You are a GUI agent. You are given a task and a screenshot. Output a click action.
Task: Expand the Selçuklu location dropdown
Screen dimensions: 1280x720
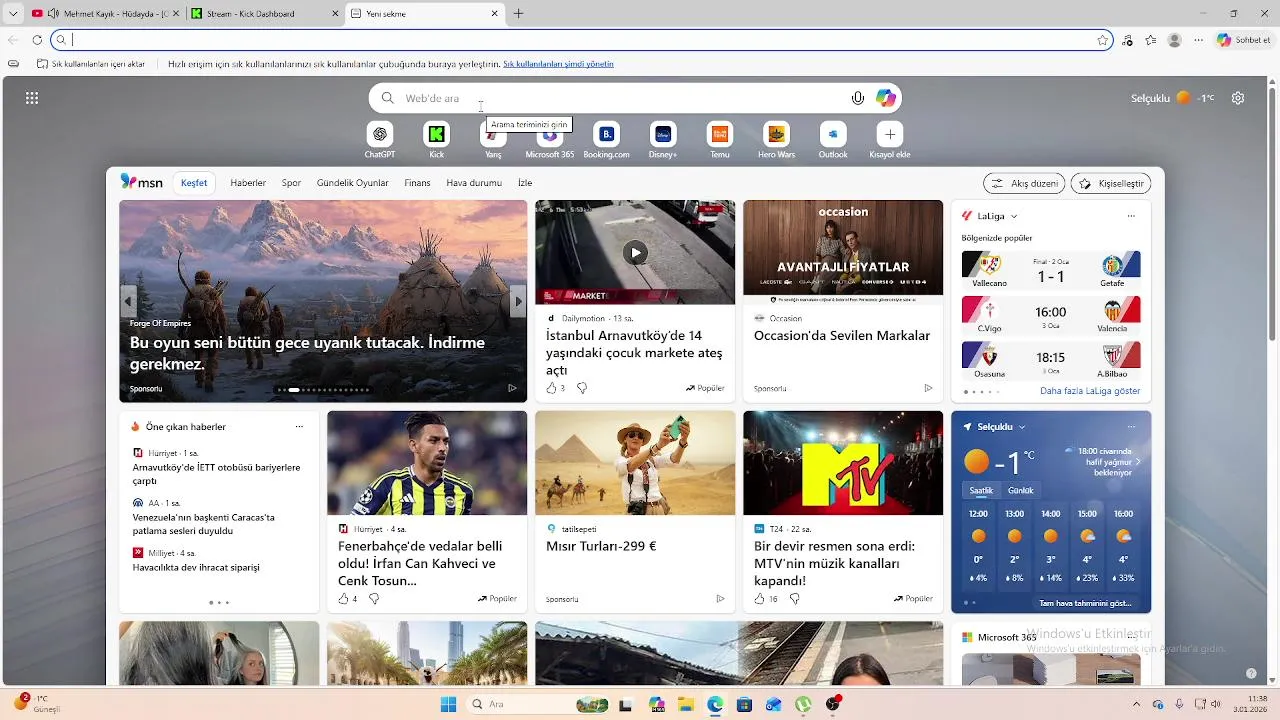click(x=1021, y=427)
